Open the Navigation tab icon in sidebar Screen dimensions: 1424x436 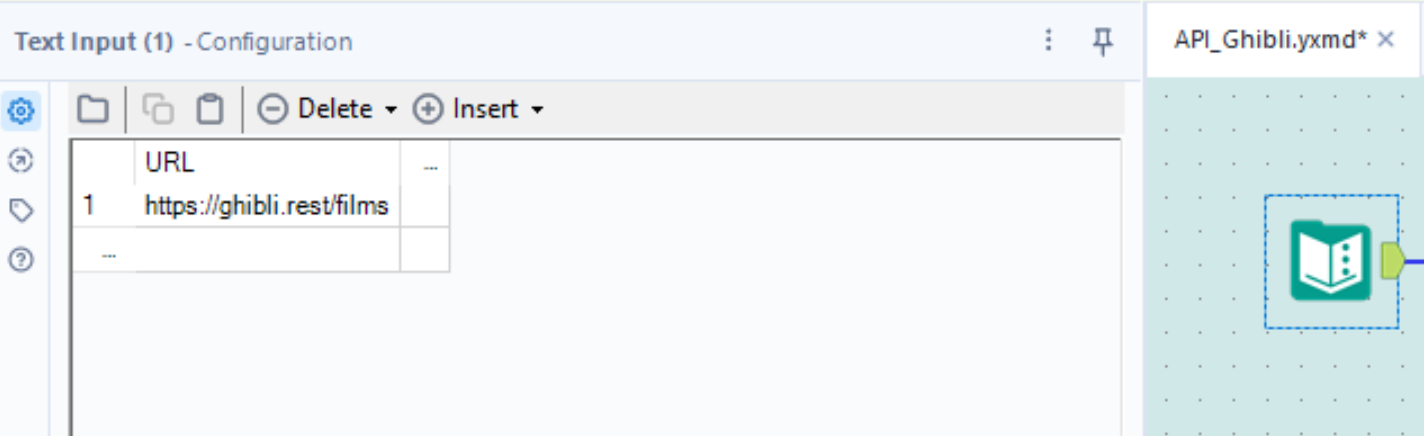pos(21,160)
